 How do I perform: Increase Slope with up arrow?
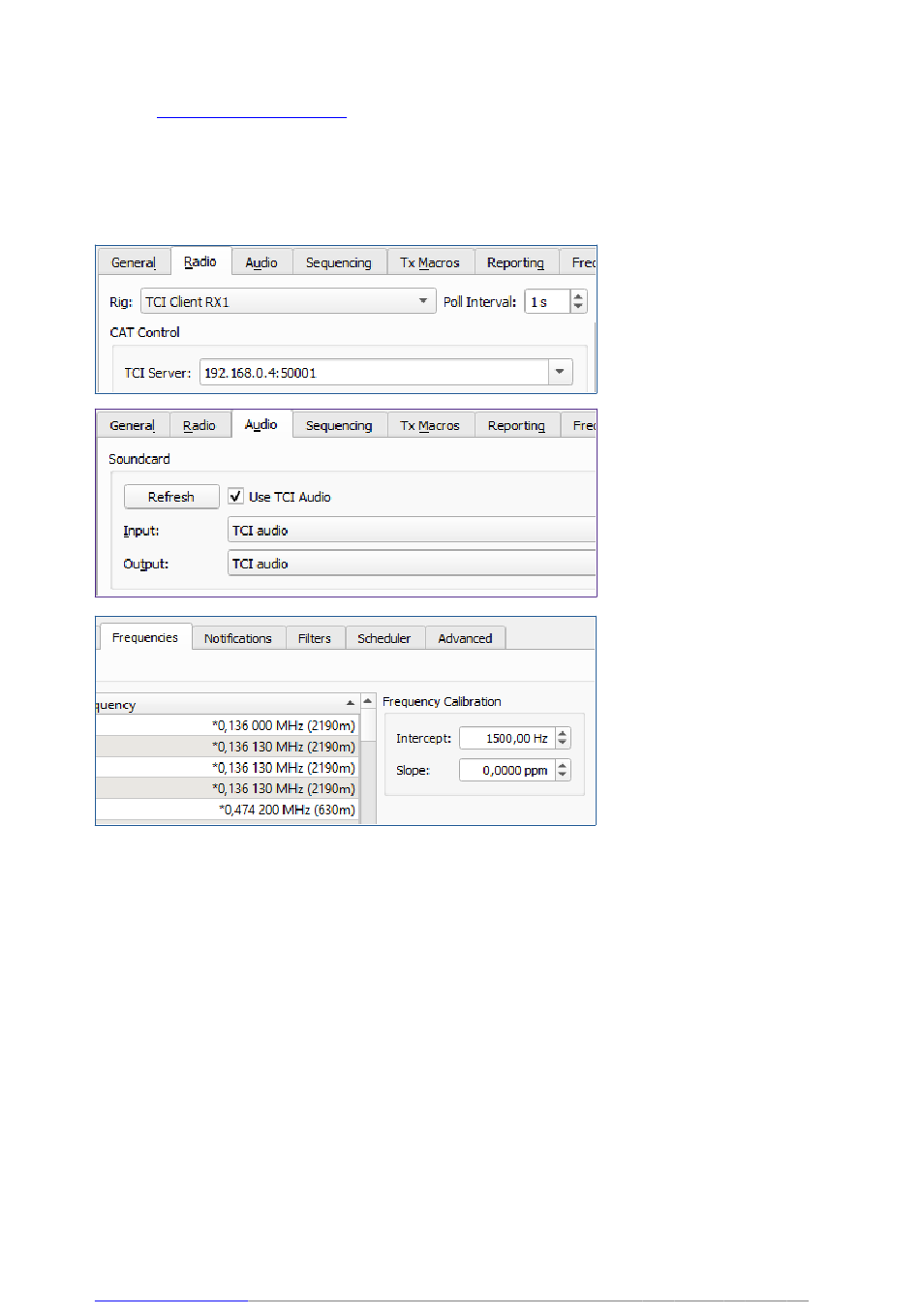(563, 765)
